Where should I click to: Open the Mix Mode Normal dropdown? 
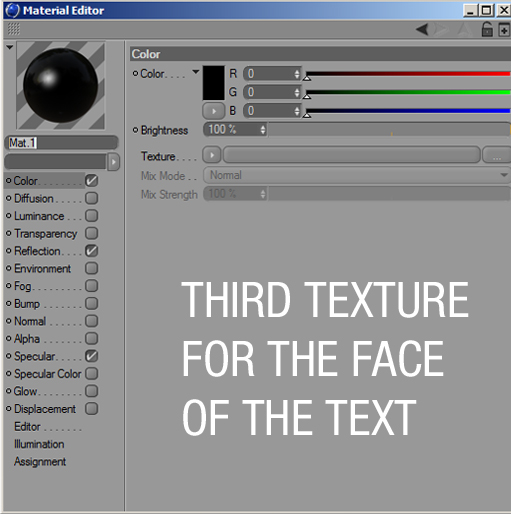357,175
